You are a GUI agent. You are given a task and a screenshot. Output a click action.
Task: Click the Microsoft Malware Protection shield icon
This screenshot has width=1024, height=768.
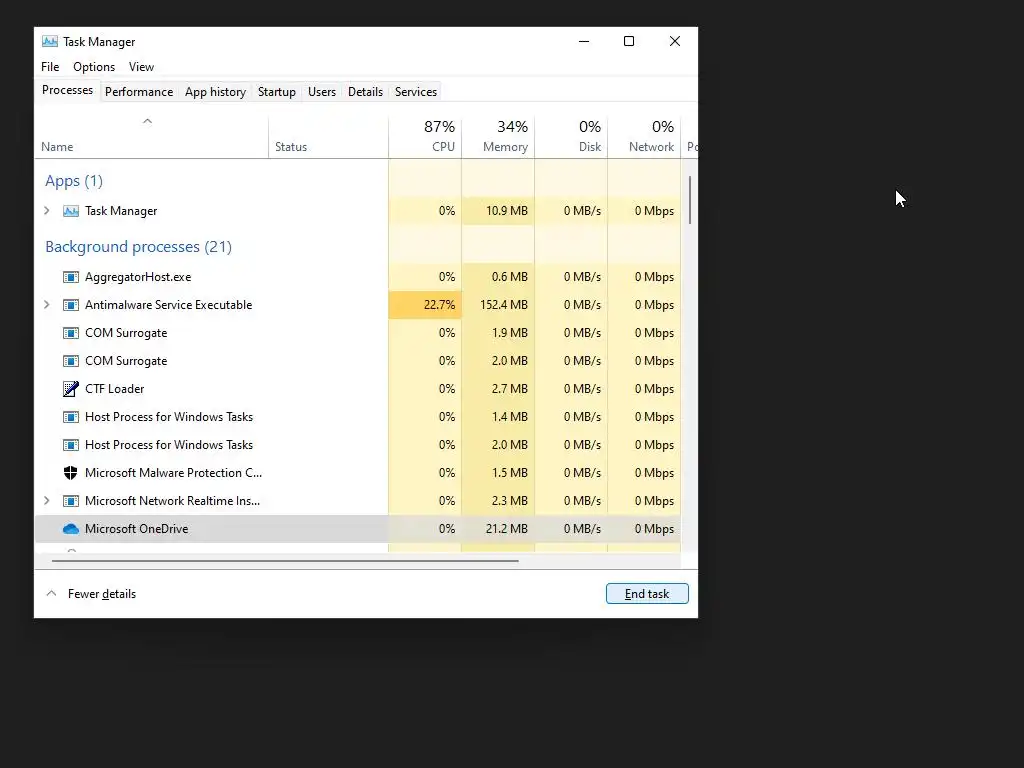pyautogui.click(x=71, y=473)
